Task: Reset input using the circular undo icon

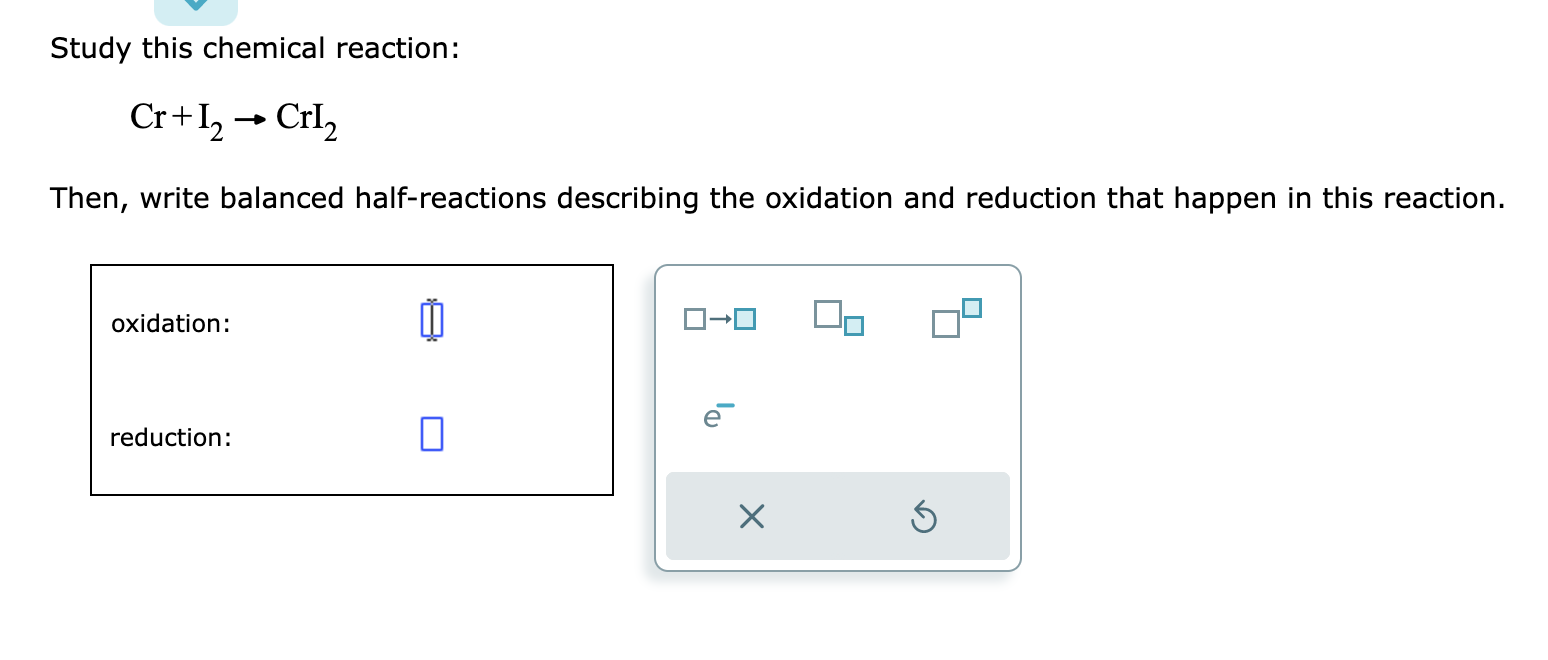Action: (x=922, y=518)
